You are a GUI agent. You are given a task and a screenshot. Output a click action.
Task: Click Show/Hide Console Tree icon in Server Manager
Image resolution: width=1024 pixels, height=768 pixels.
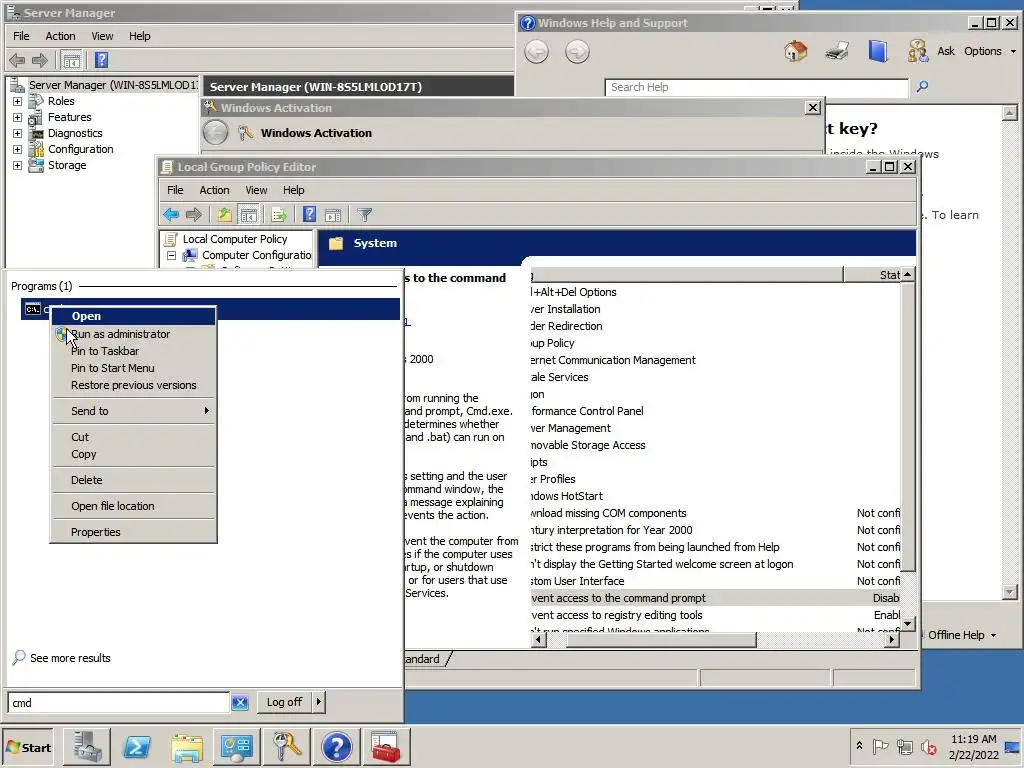click(72, 61)
